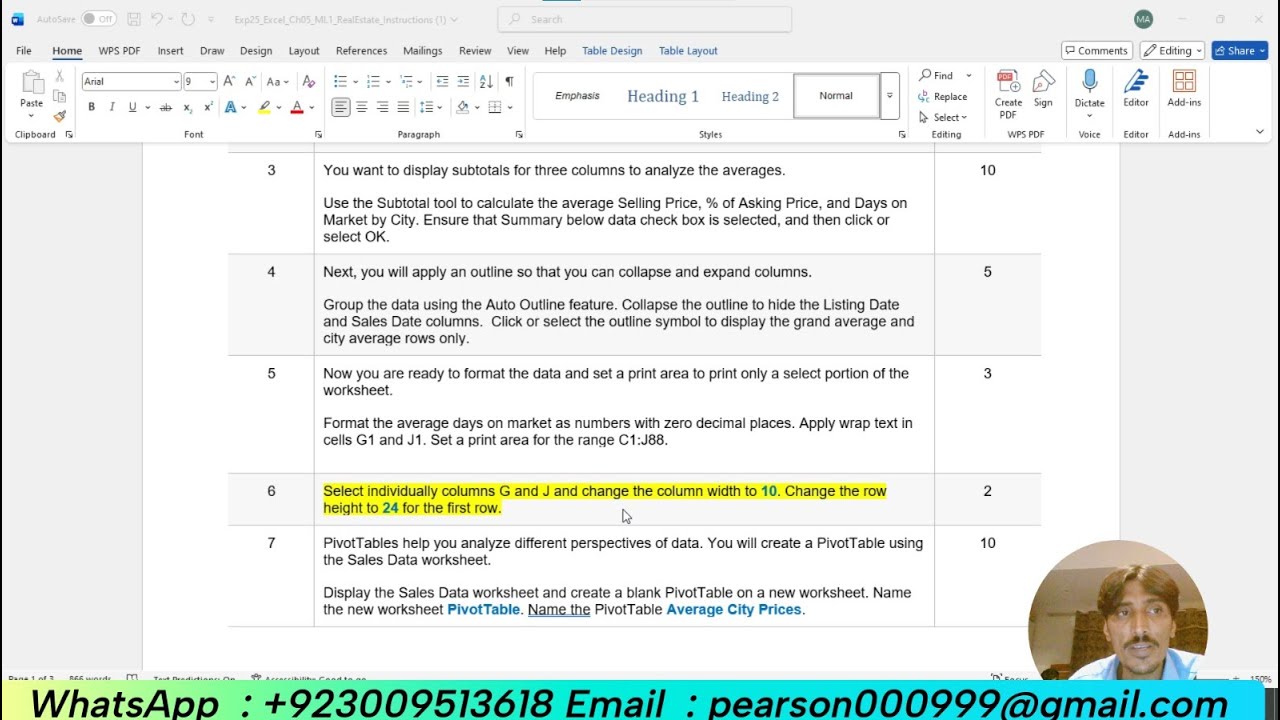Click the Comments button
Viewport: 1280px width, 720px height.
point(1096,50)
